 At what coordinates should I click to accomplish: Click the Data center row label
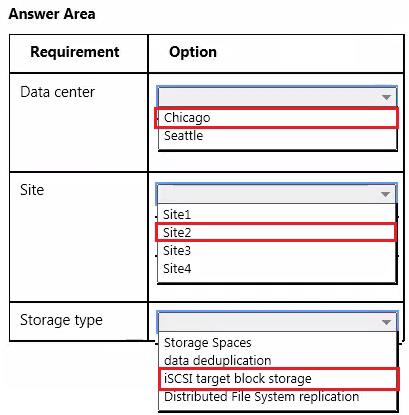(x=58, y=92)
